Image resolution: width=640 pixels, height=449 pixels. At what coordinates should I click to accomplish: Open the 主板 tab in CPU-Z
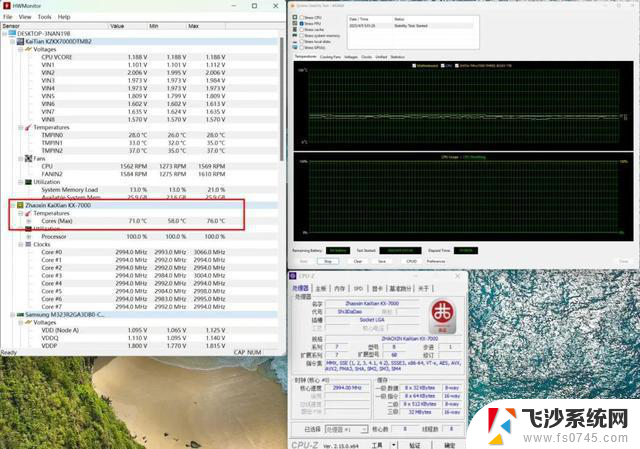tap(321, 288)
